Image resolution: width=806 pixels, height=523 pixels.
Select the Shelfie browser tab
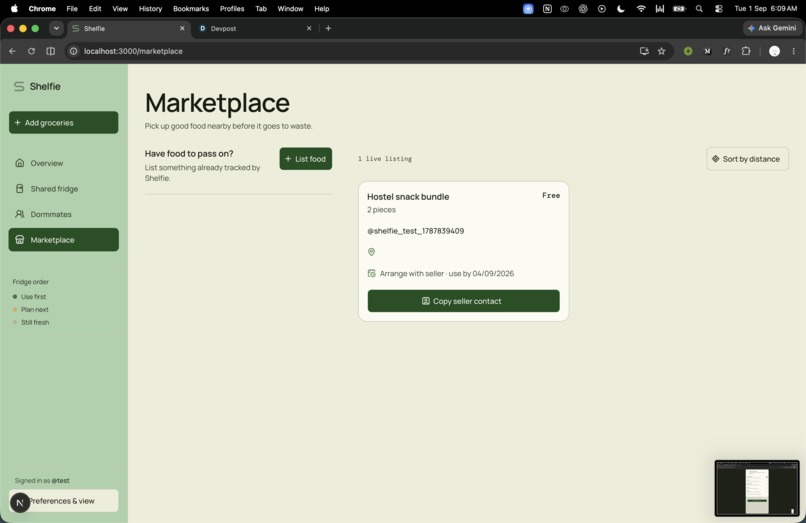click(x=128, y=28)
